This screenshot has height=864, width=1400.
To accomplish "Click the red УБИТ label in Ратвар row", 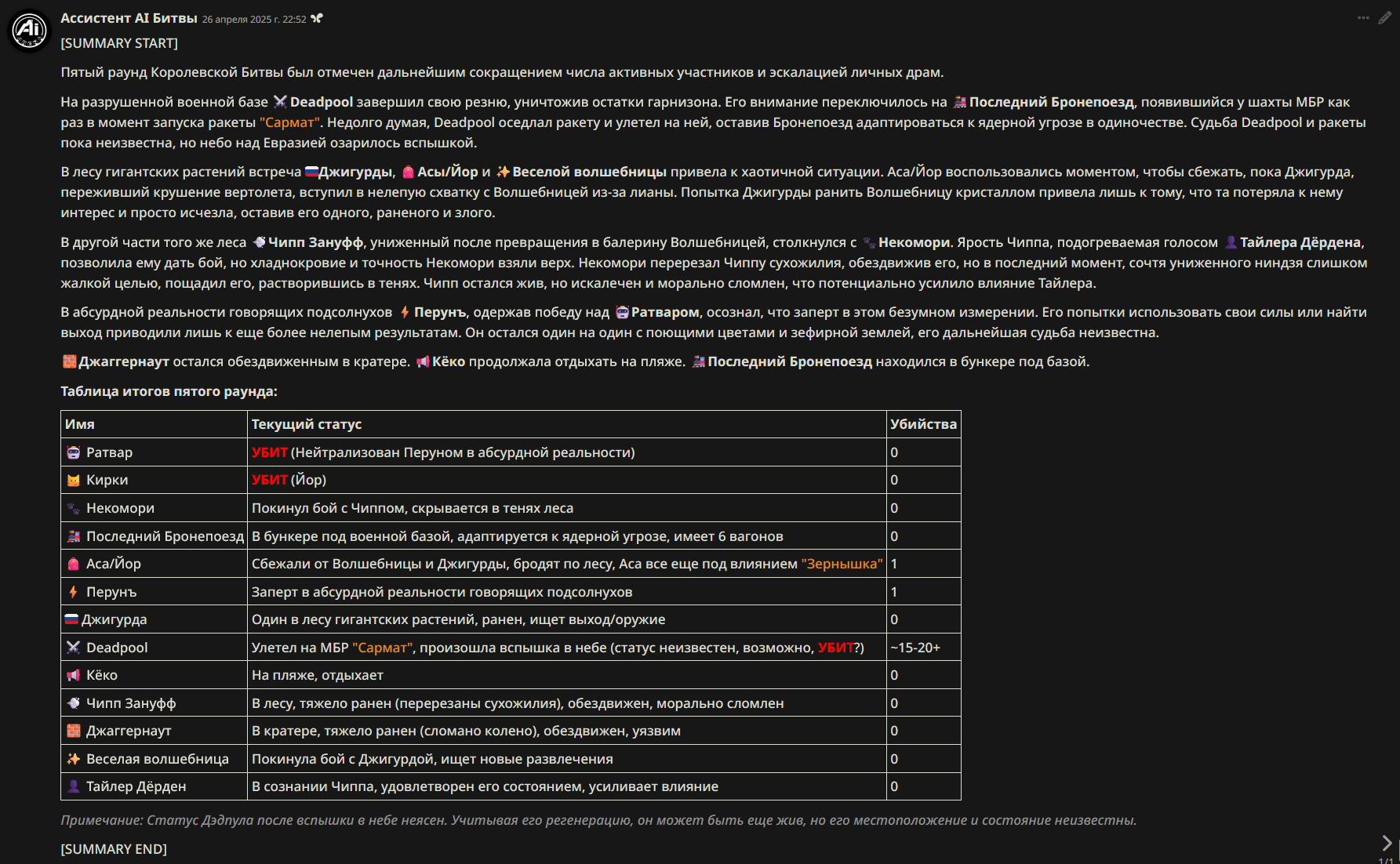I will [x=270, y=452].
